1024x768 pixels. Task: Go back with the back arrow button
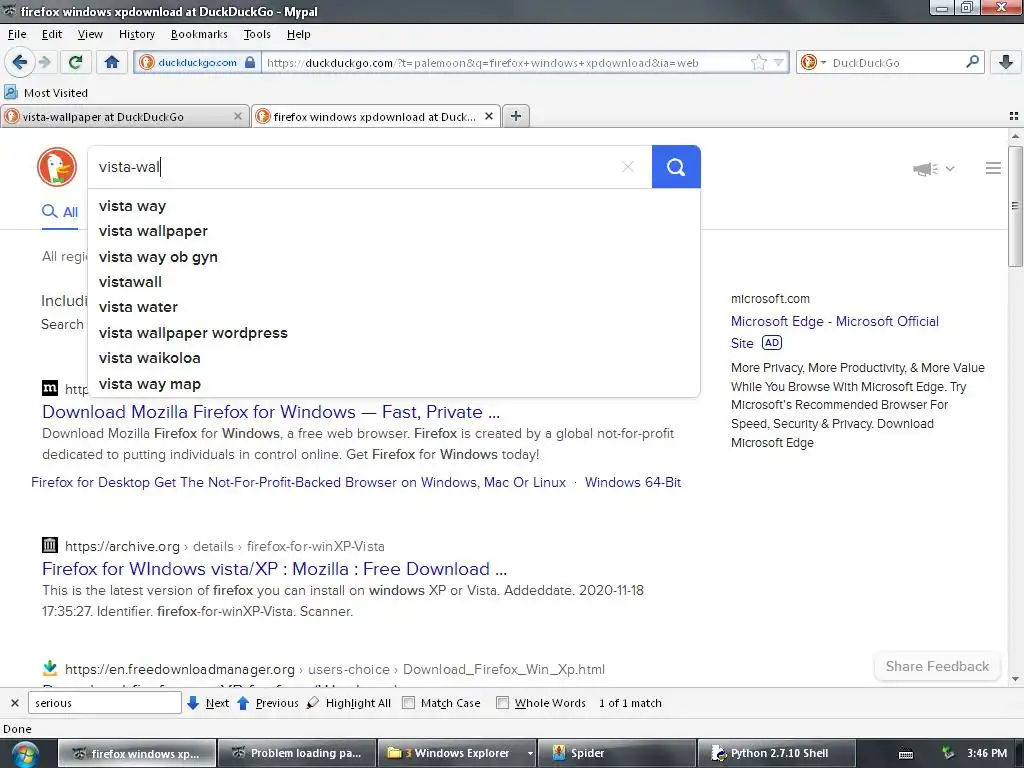coord(20,62)
